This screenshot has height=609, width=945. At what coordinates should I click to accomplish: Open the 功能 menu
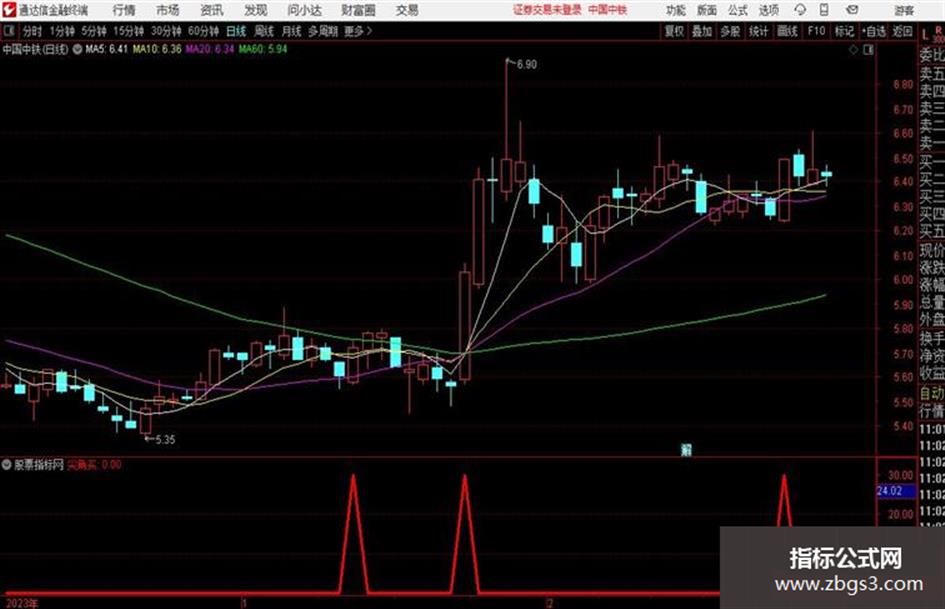[676, 10]
